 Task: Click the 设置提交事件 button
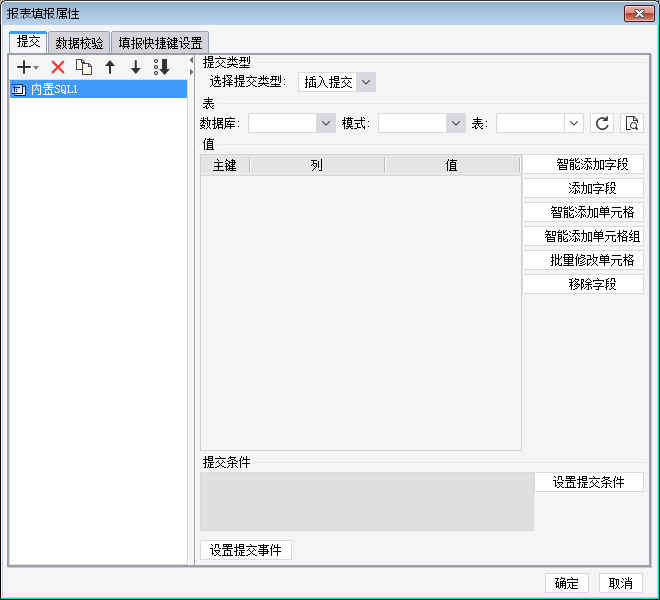[246, 550]
